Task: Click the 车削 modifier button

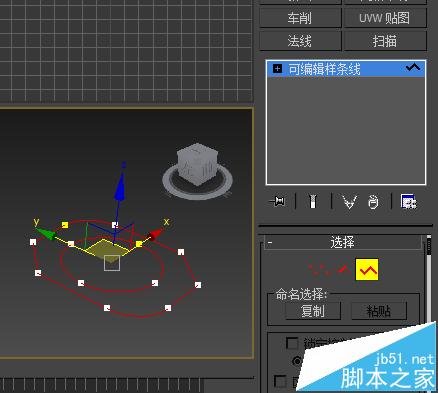Action: coord(300,18)
